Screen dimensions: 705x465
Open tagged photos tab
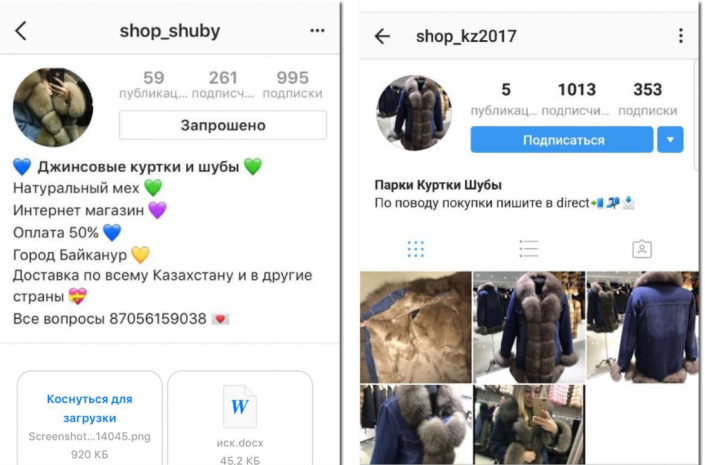point(642,249)
